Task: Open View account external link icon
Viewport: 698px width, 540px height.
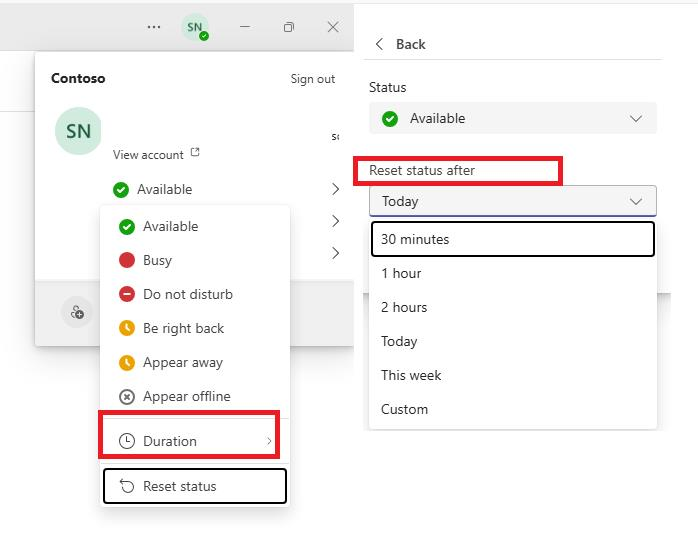Action: click(195, 152)
